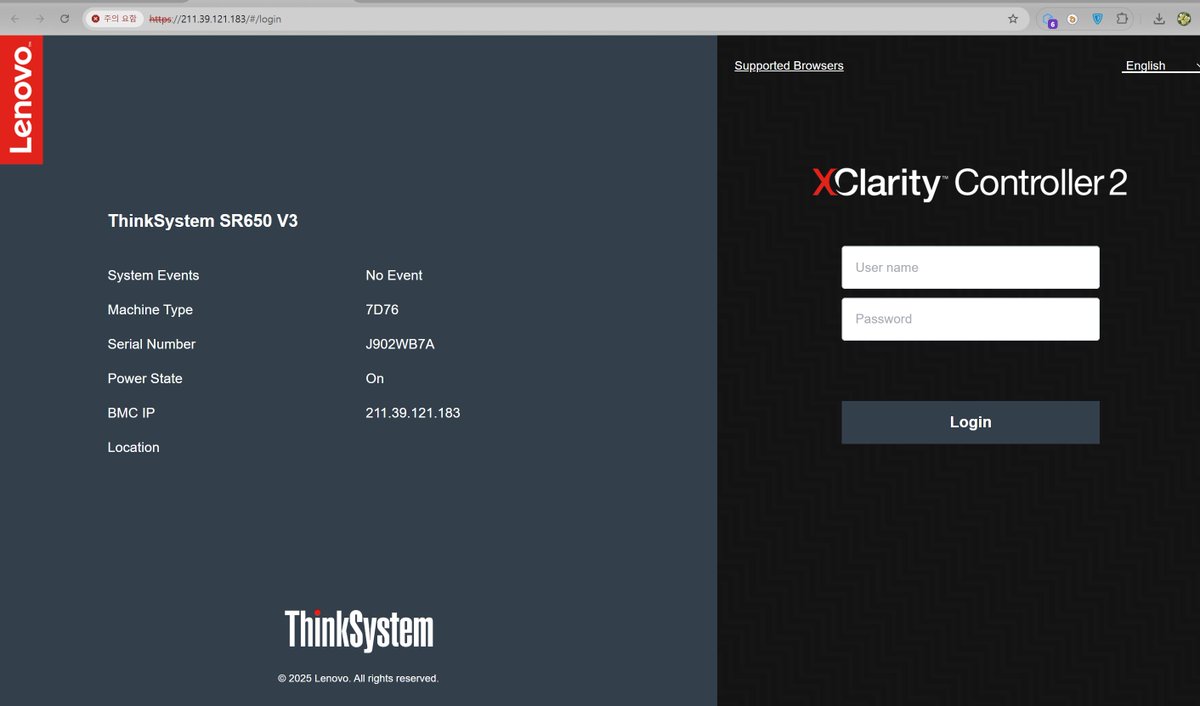Open the Supported Browsers link

(789, 66)
